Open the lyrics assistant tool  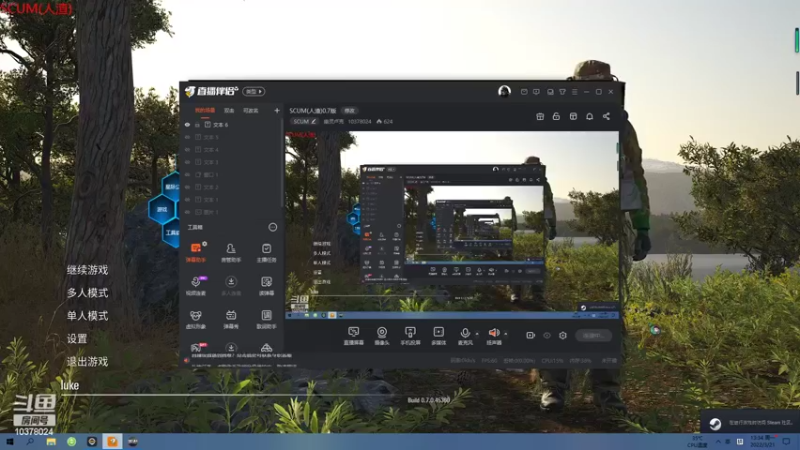point(266,319)
